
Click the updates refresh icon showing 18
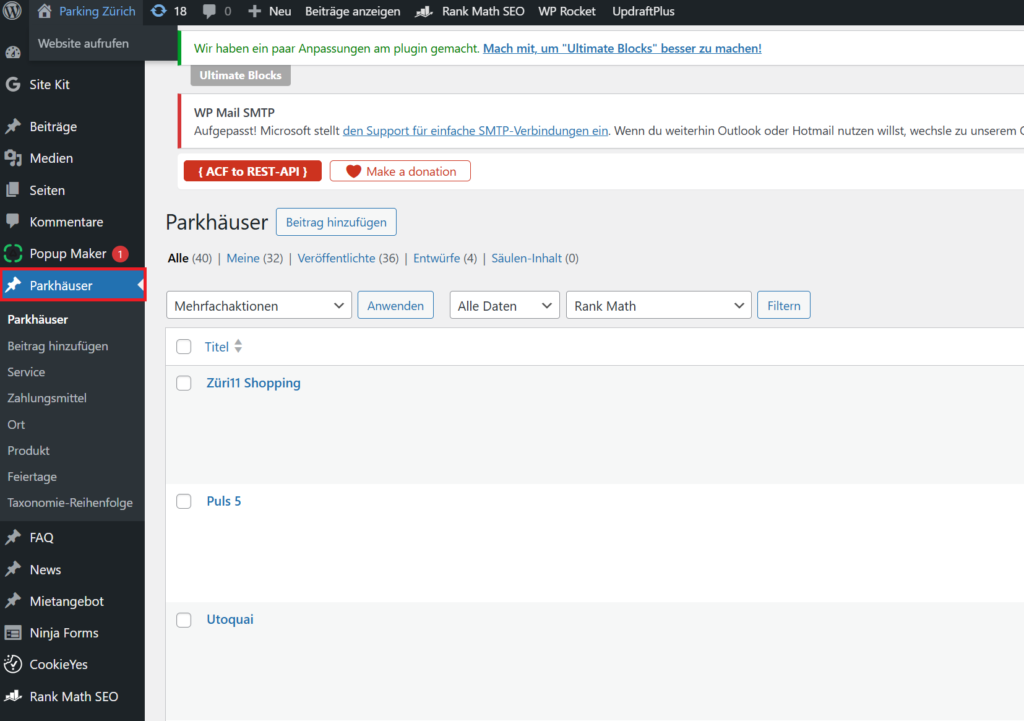click(x=159, y=12)
